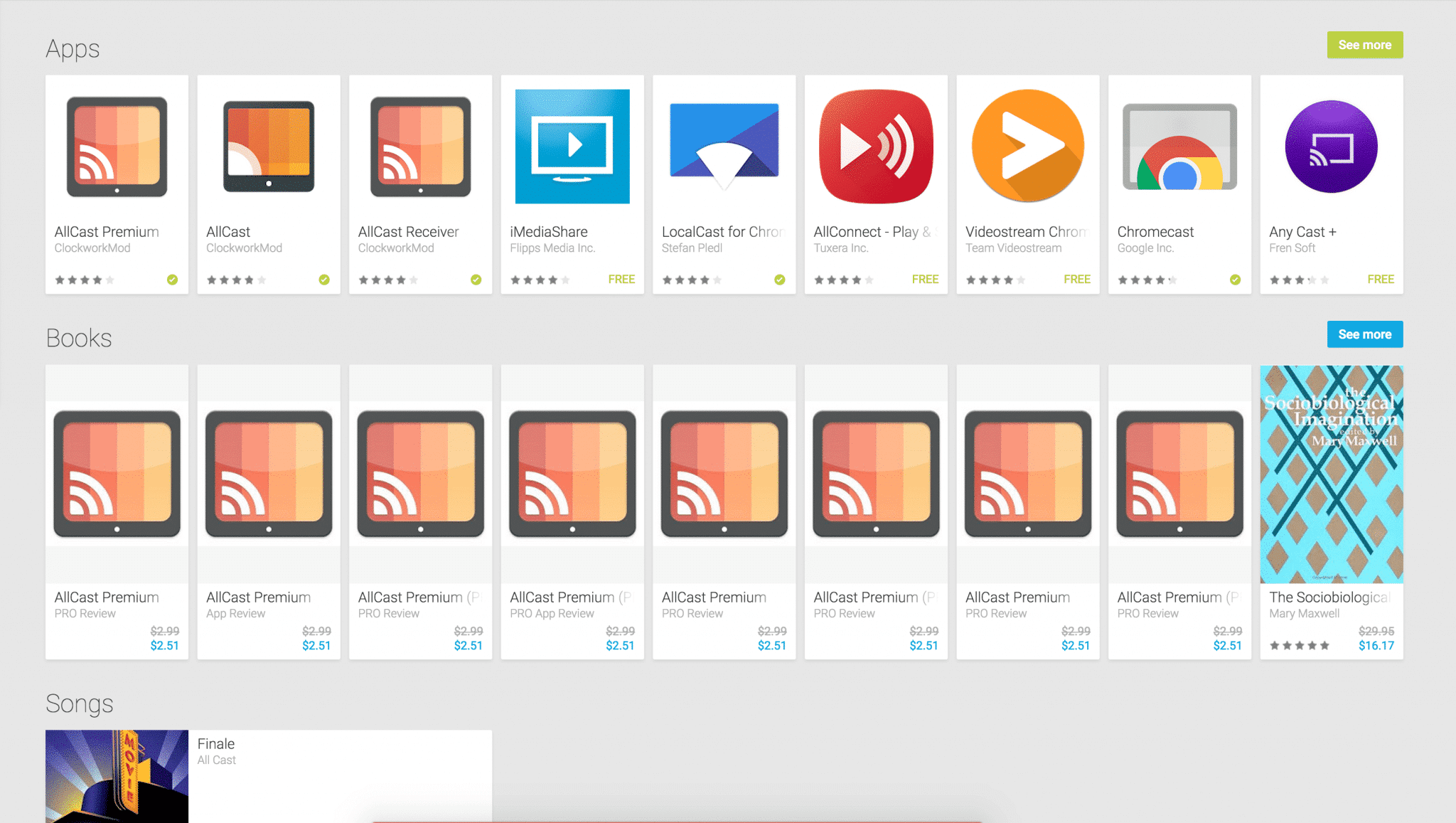Click developer name Team Videostream
The image size is (1456, 823).
click(1013, 248)
